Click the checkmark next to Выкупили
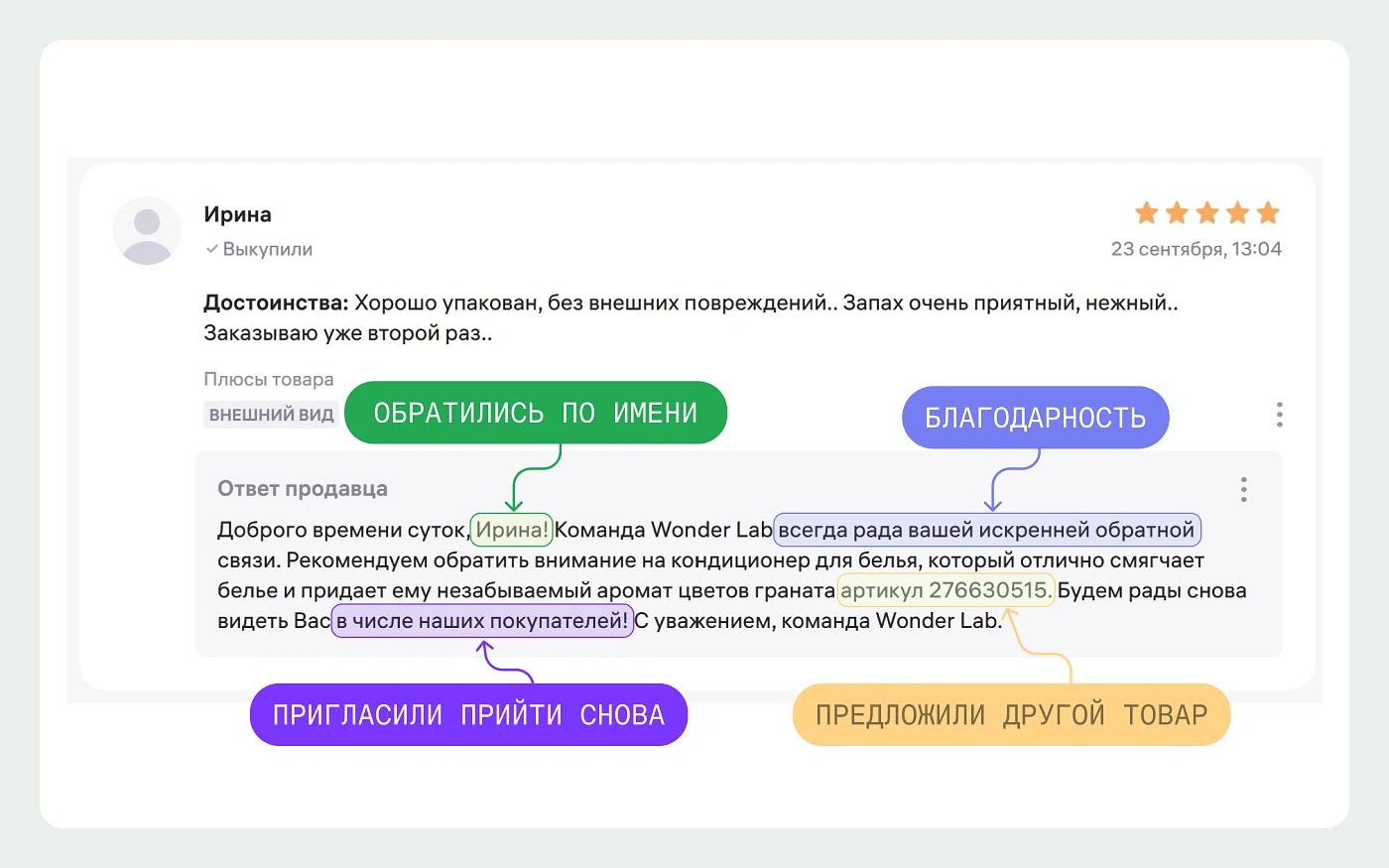Image resolution: width=1389 pixels, height=868 pixels. (211, 249)
